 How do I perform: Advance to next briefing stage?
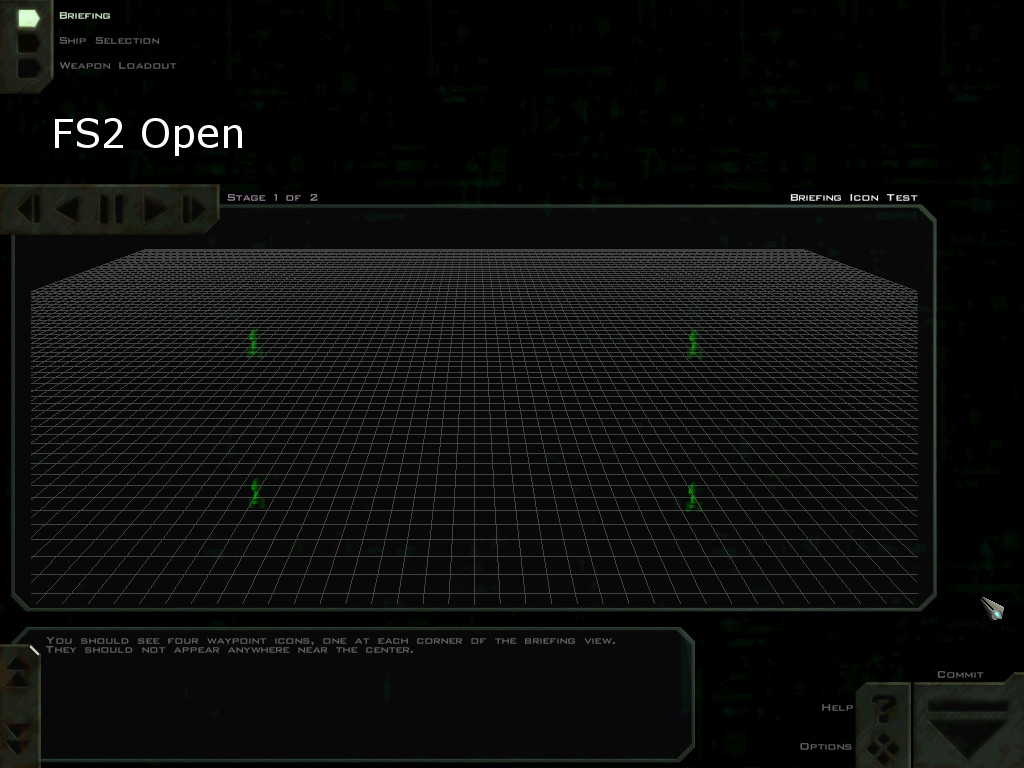(x=155, y=210)
